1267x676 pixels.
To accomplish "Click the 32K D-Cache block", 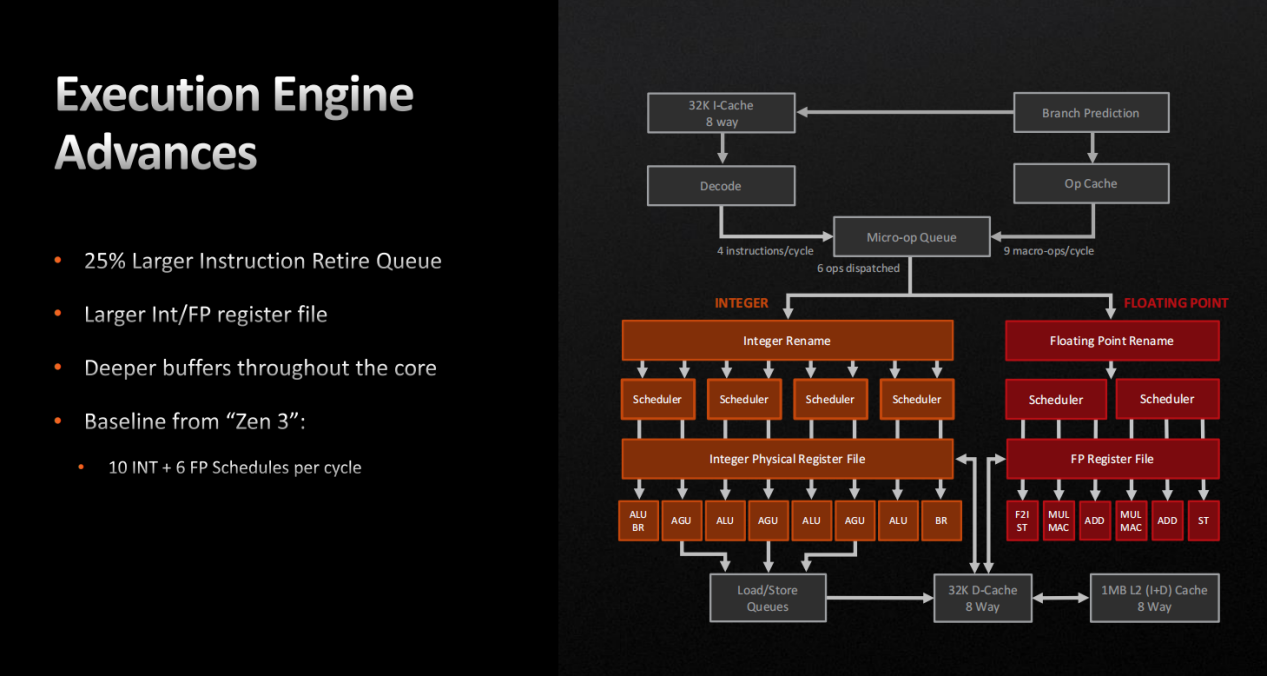I will pos(982,598).
